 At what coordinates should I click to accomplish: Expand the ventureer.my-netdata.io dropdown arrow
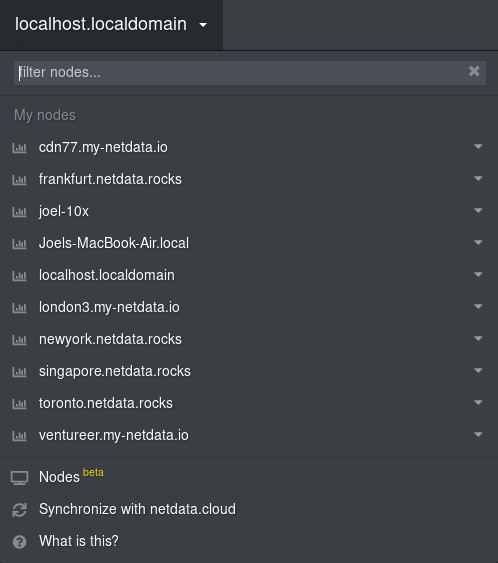click(x=478, y=434)
